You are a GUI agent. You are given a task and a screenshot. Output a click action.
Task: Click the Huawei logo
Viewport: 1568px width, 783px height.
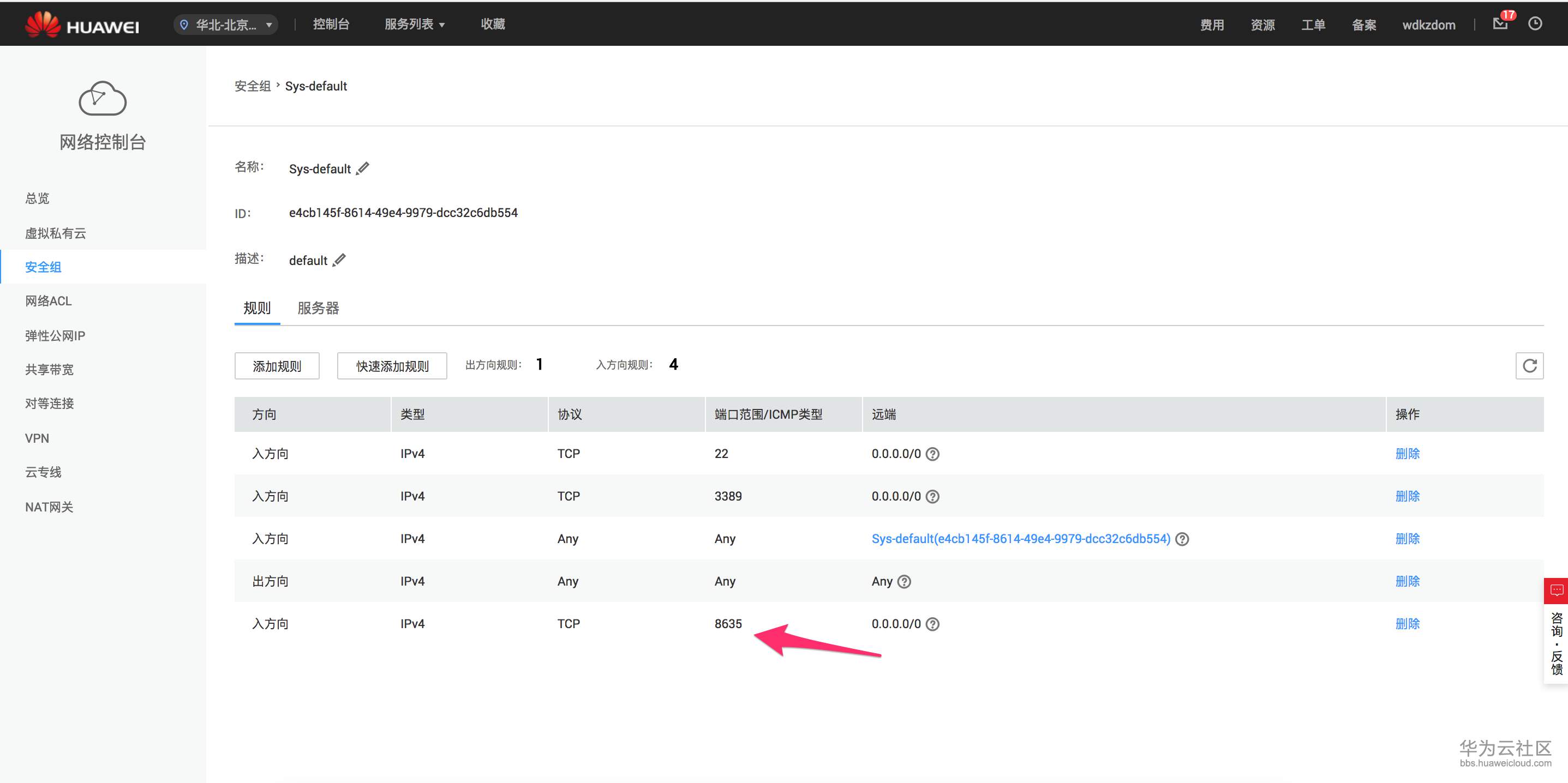point(82,25)
